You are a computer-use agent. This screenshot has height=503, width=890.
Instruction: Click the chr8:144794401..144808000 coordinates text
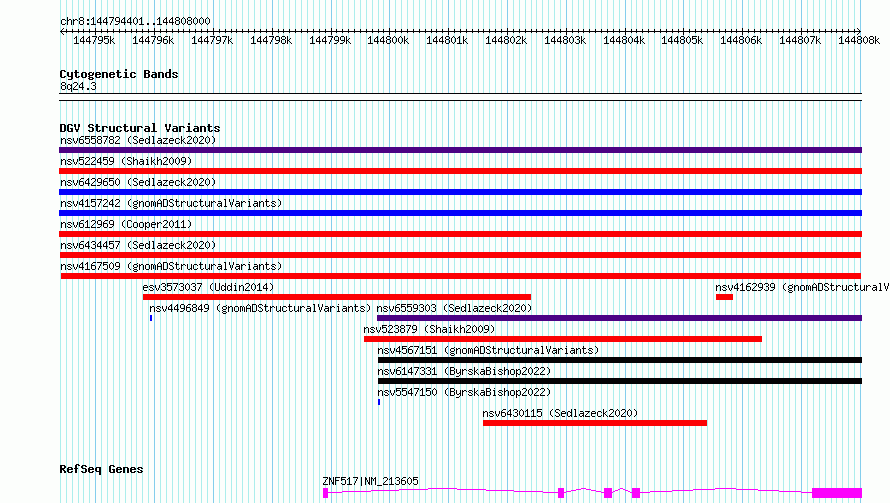click(135, 21)
